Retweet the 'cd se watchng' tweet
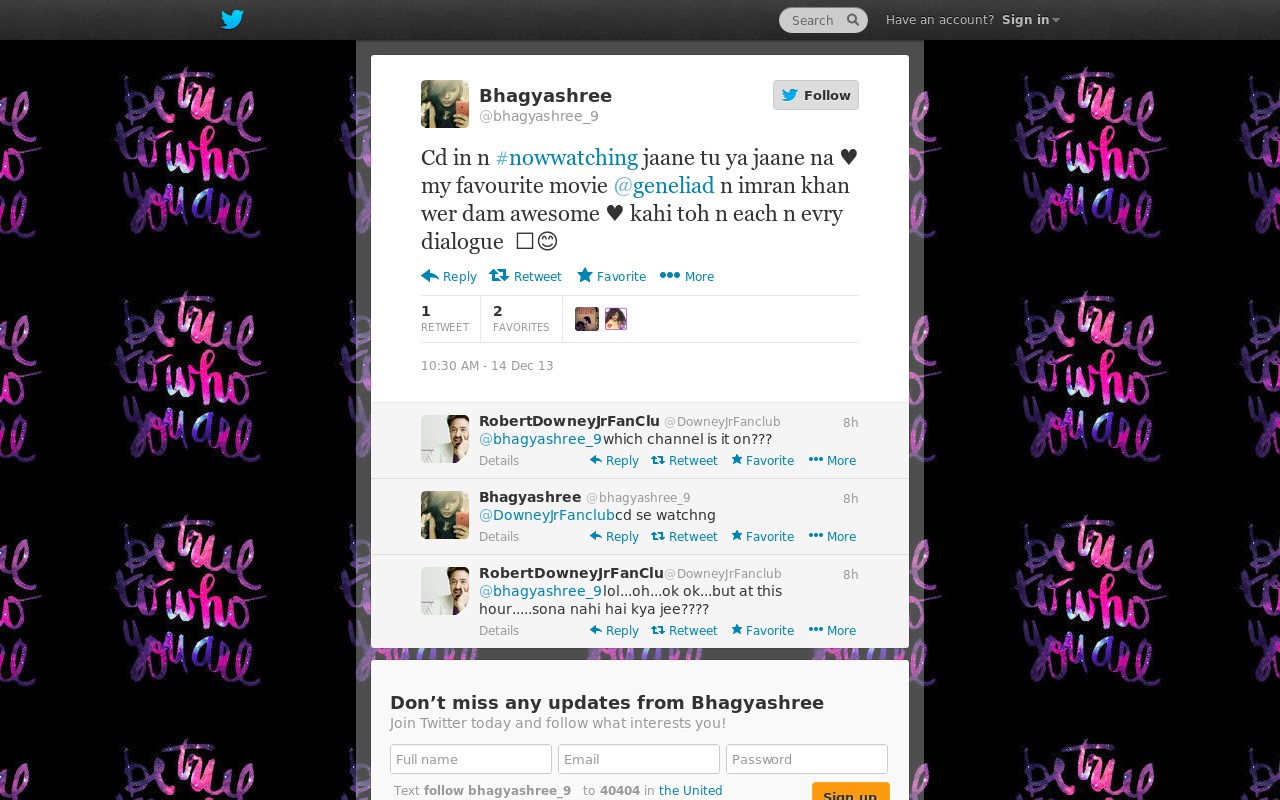This screenshot has height=800, width=1280. [684, 537]
